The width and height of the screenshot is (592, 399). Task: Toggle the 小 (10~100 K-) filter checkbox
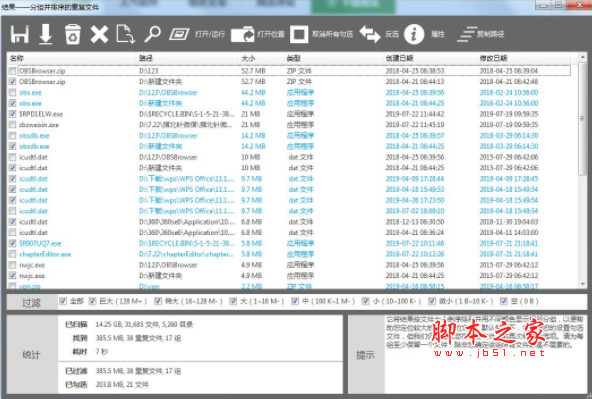(365, 301)
